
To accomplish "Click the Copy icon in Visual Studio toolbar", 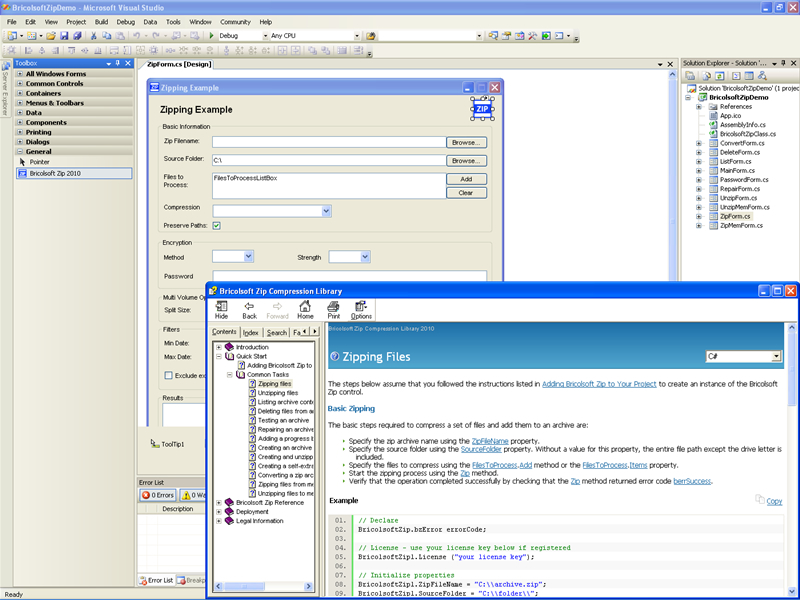I will (107, 36).
